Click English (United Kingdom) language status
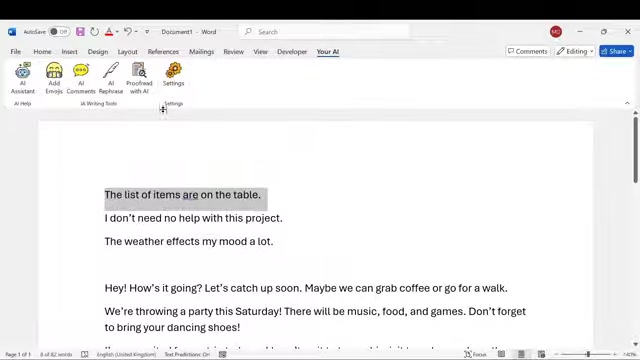This screenshot has width=640, height=360. pyautogui.click(x=126, y=354)
